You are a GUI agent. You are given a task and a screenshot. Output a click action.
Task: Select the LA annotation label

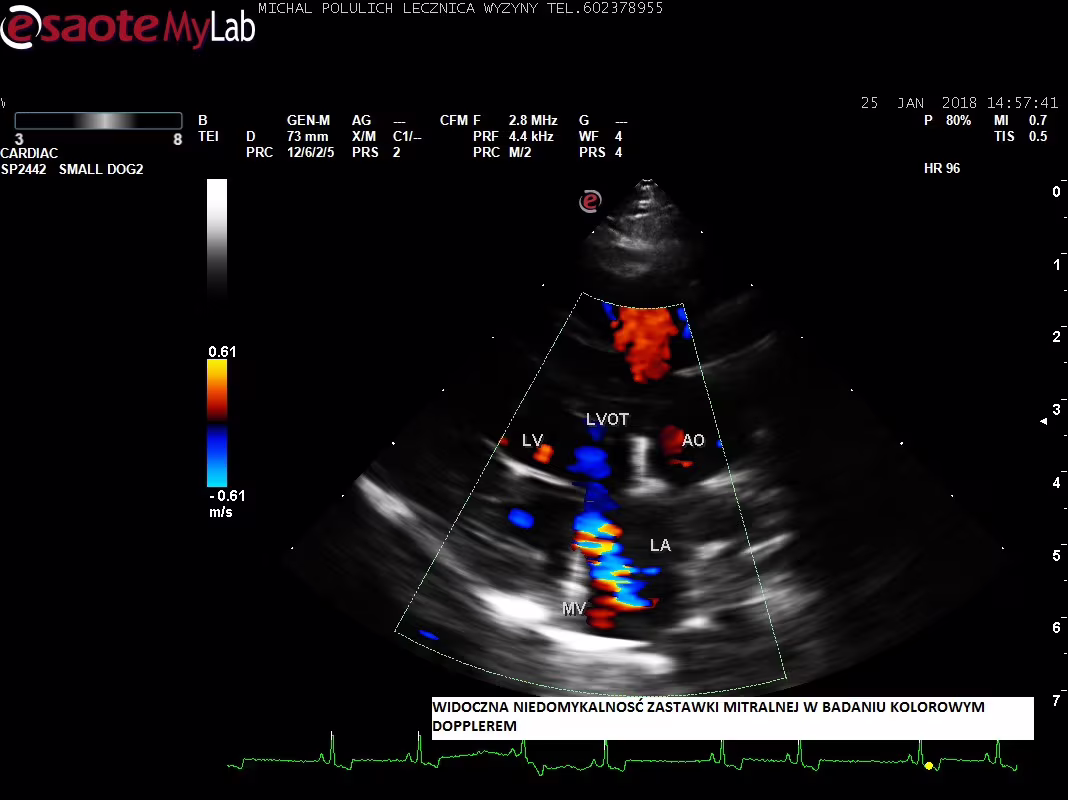660,546
